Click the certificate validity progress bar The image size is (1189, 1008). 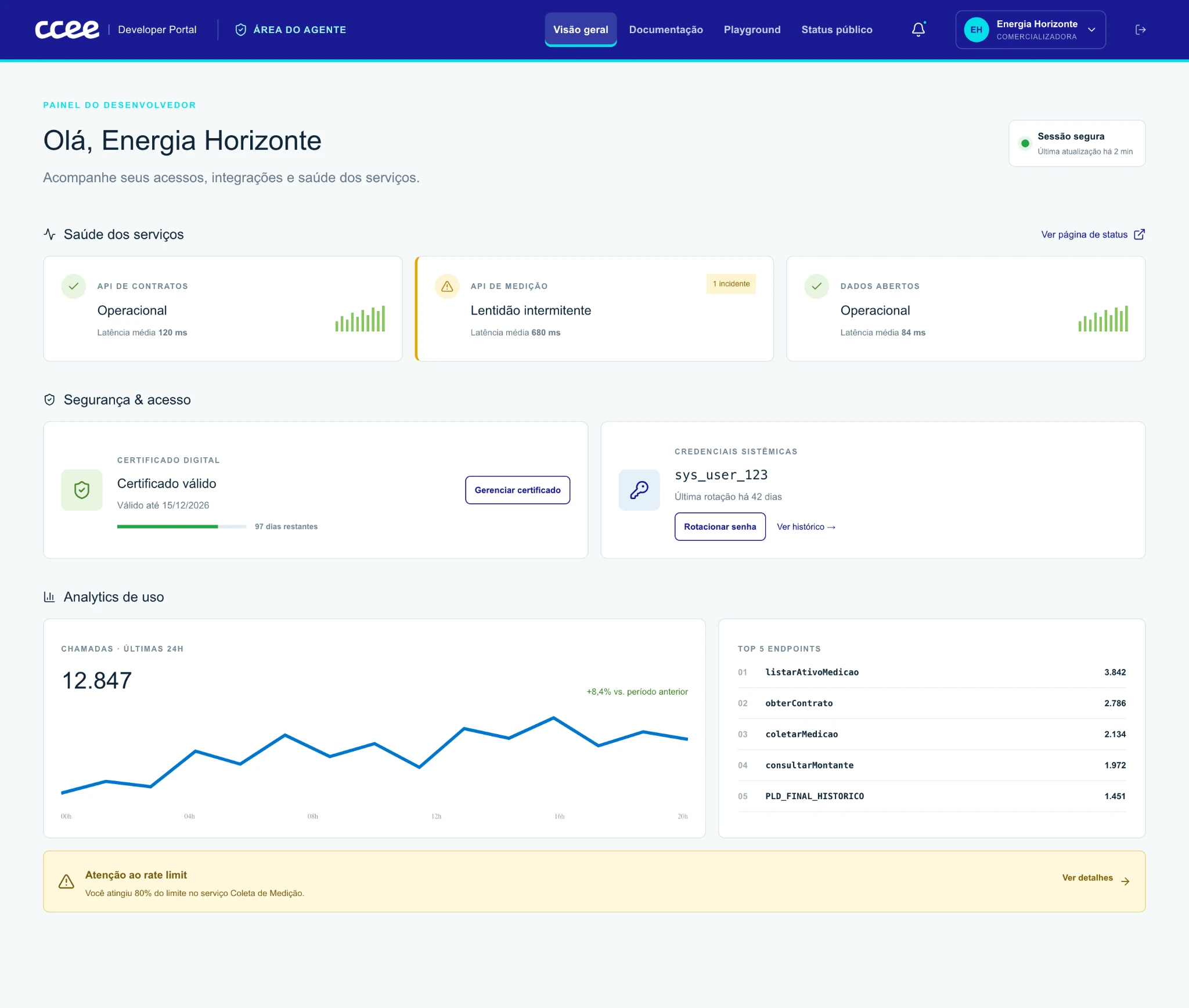(x=182, y=526)
